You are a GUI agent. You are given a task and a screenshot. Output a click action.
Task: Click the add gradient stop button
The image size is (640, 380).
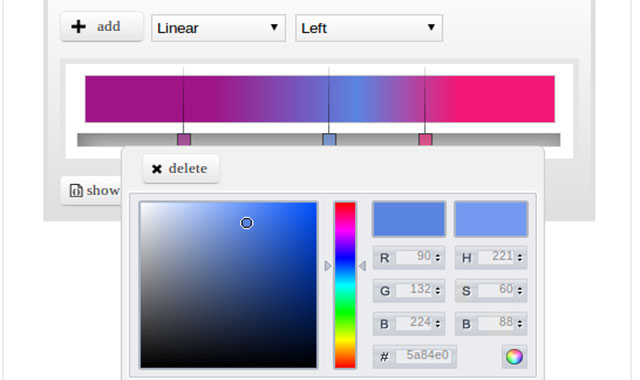pyautogui.click(x=102, y=27)
